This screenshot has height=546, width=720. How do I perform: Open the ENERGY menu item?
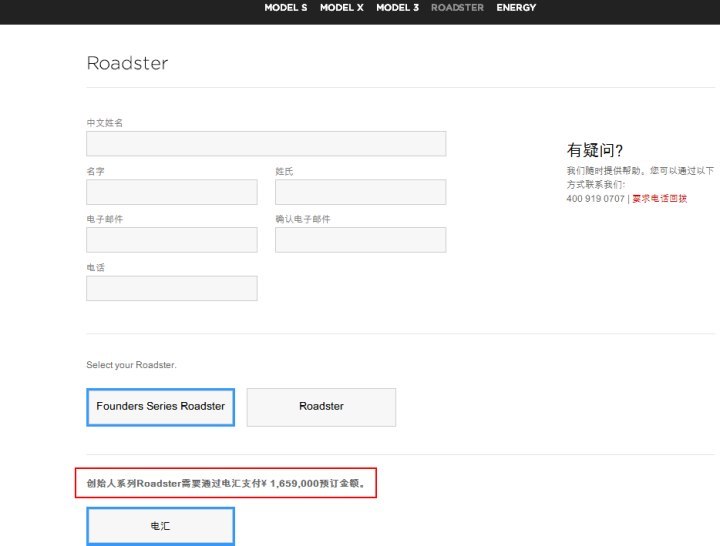click(516, 8)
